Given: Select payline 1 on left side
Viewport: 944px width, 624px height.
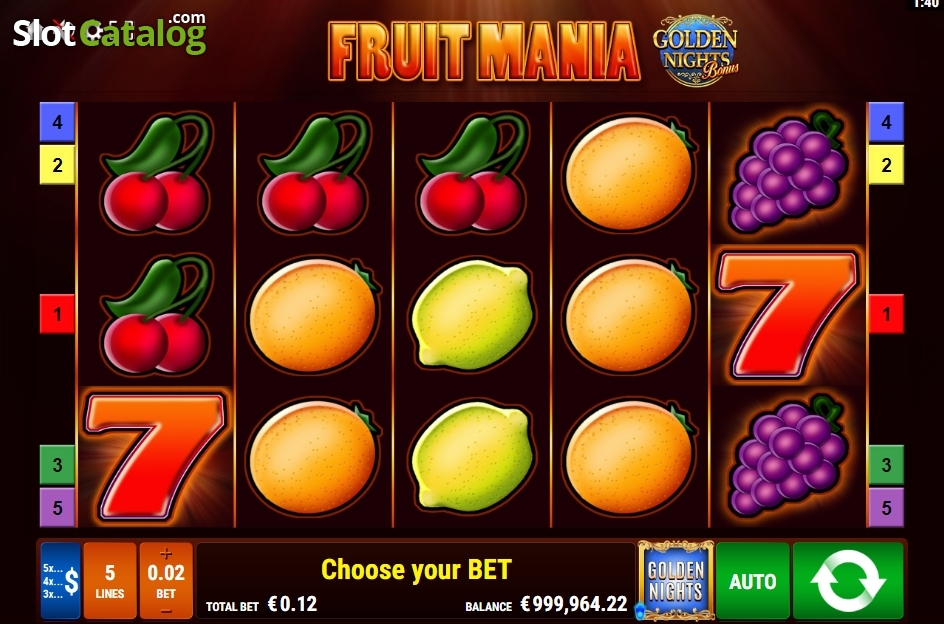Looking at the screenshot, I should (x=57, y=314).
